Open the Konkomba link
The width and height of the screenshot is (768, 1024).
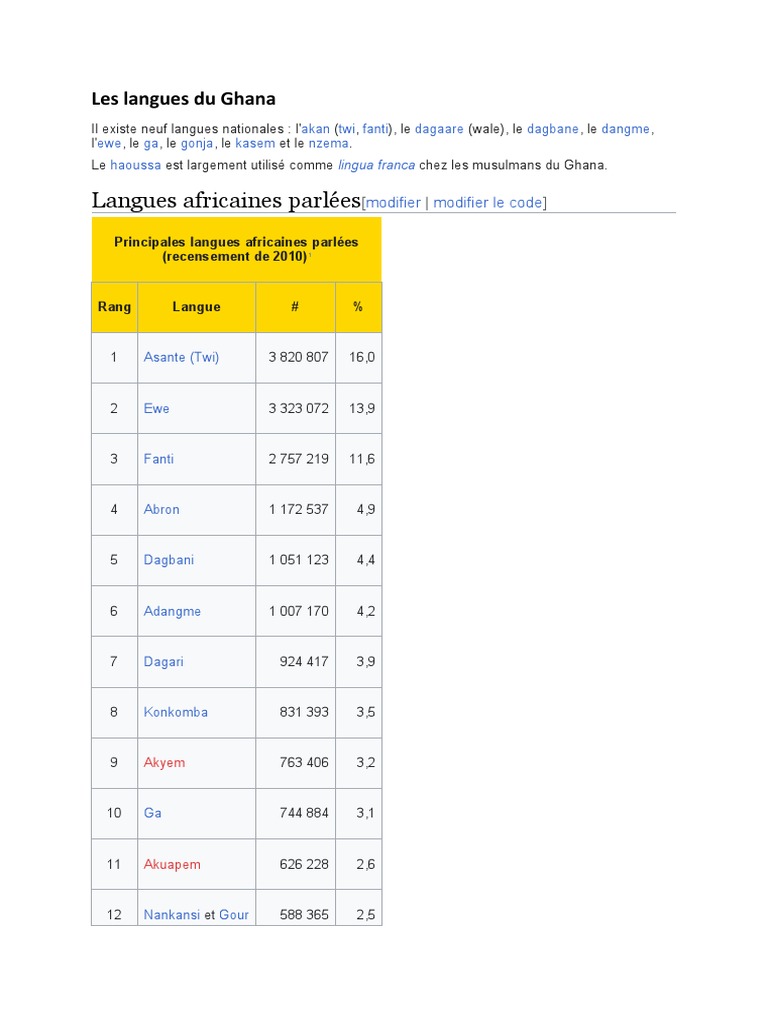pyautogui.click(x=176, y=712)
